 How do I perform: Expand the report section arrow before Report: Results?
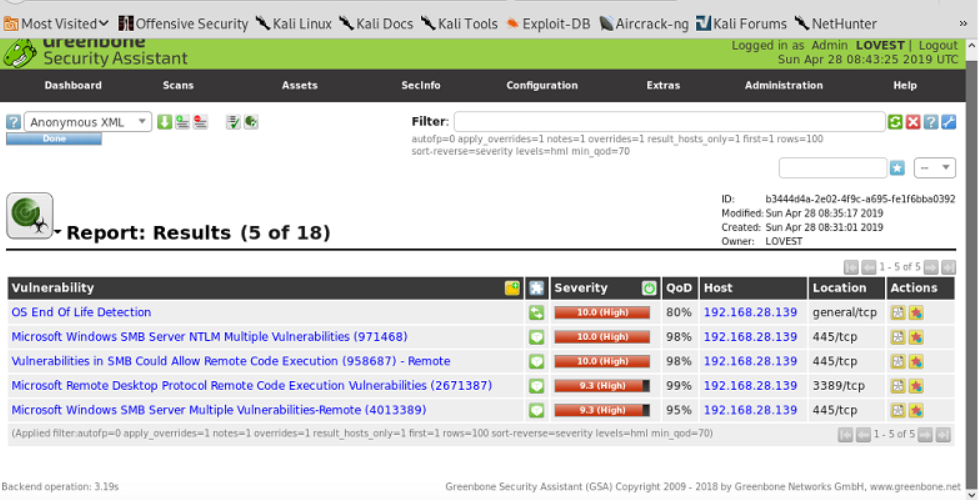click(x=57, y=232)
